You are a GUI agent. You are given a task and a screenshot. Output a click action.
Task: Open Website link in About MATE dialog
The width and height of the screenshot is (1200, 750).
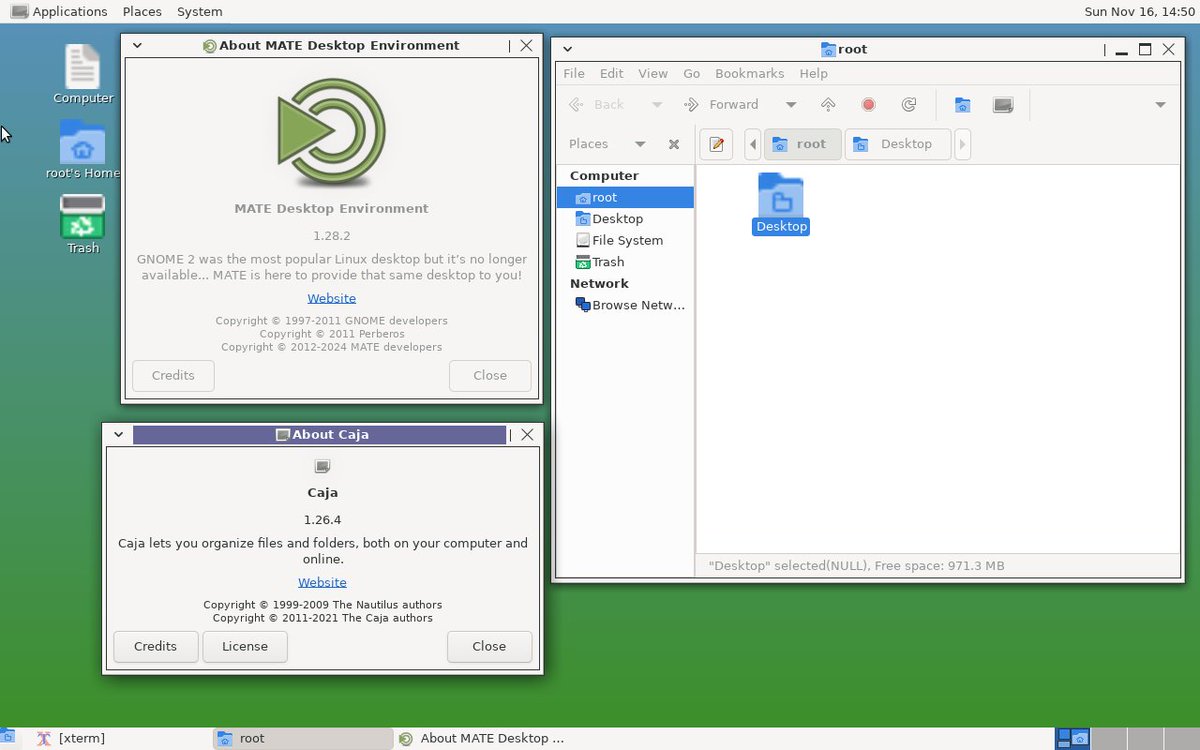[x=331, y=298]
